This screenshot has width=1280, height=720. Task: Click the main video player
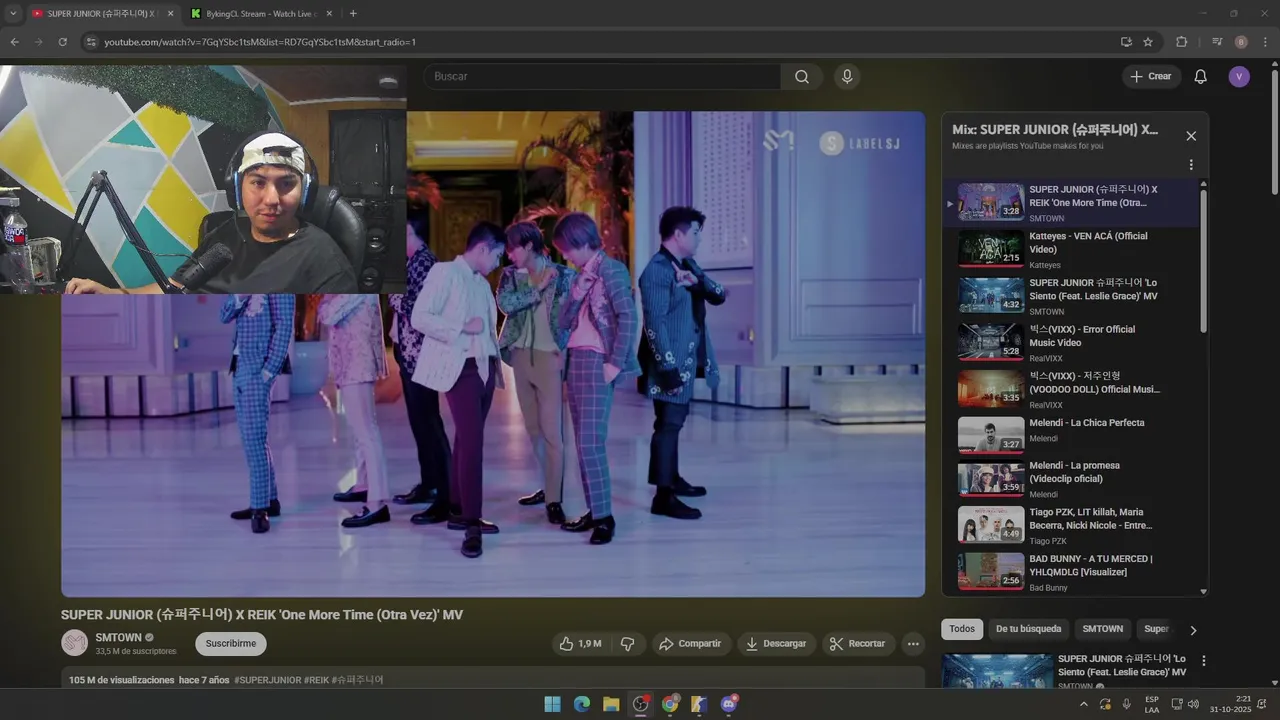click(x=493, y=354)
